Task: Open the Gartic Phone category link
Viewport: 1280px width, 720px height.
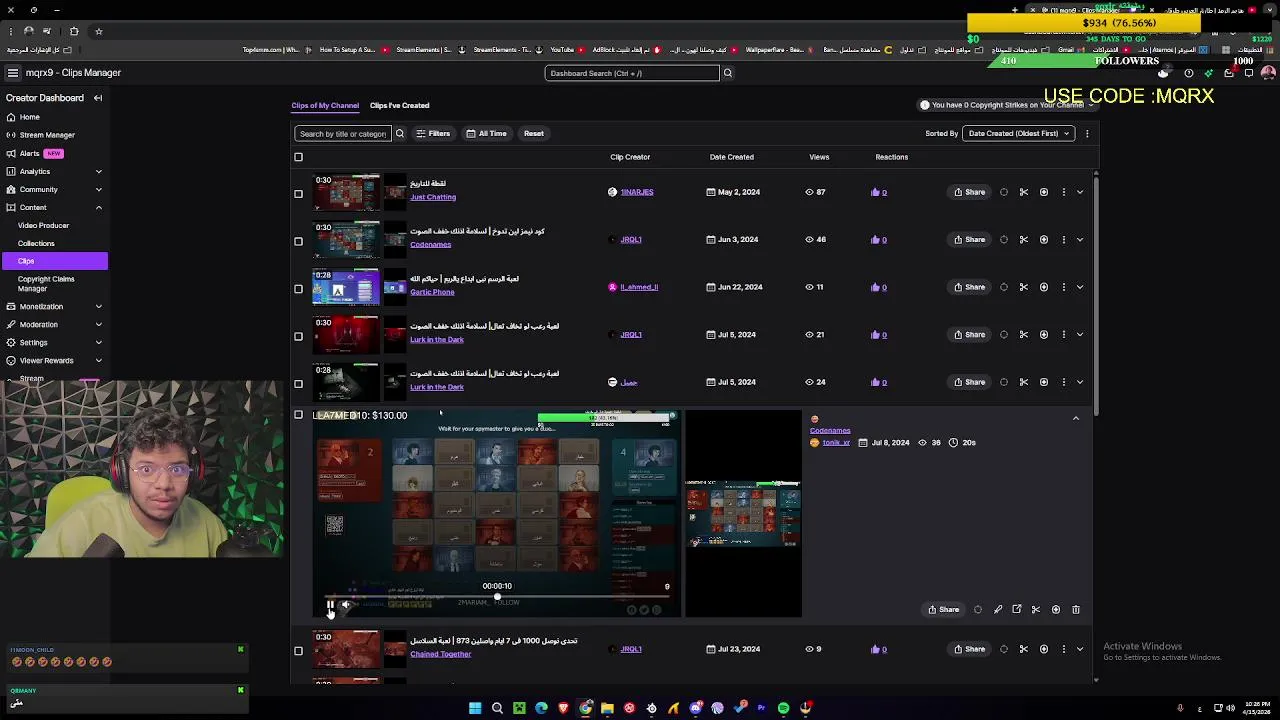Action: (432, 292)
